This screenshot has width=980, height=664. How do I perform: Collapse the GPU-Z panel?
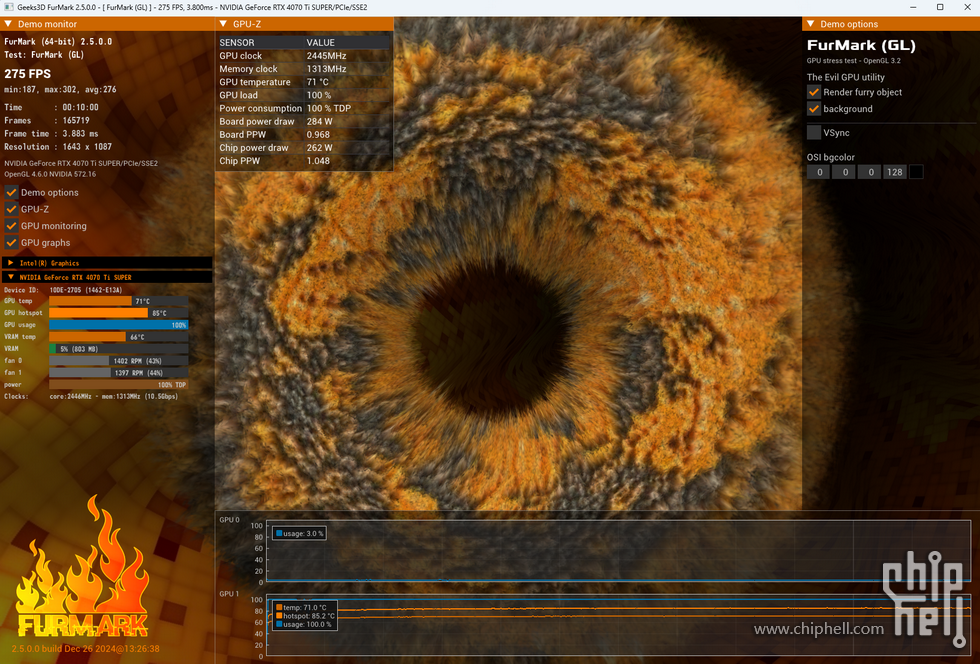pyautogui.click(x=223, y=24)
